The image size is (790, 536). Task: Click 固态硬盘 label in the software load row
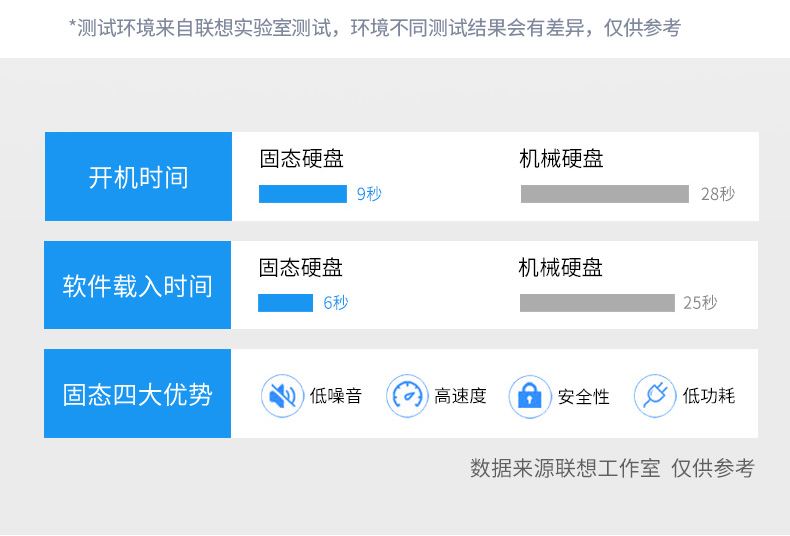point(301,267)
